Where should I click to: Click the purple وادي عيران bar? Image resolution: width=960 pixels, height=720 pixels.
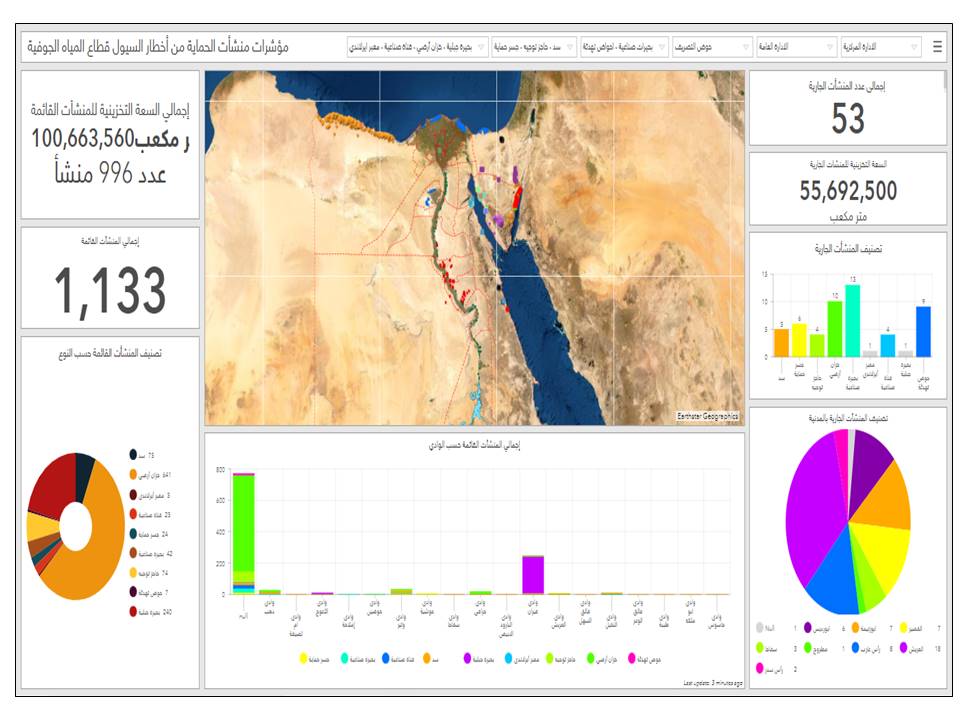(533, 574)
